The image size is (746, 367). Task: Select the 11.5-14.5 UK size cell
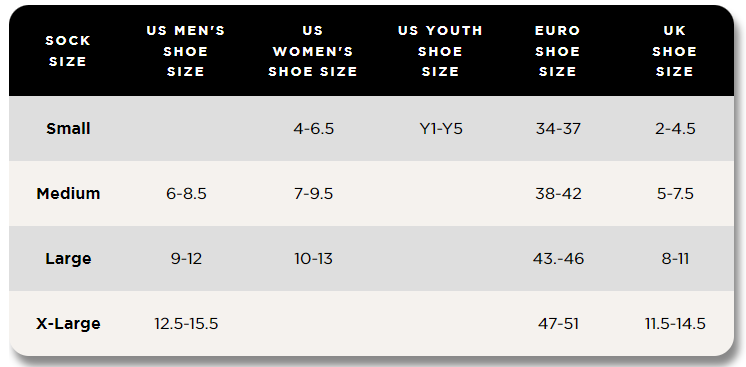pyautogui.click(x=675, y=324)
